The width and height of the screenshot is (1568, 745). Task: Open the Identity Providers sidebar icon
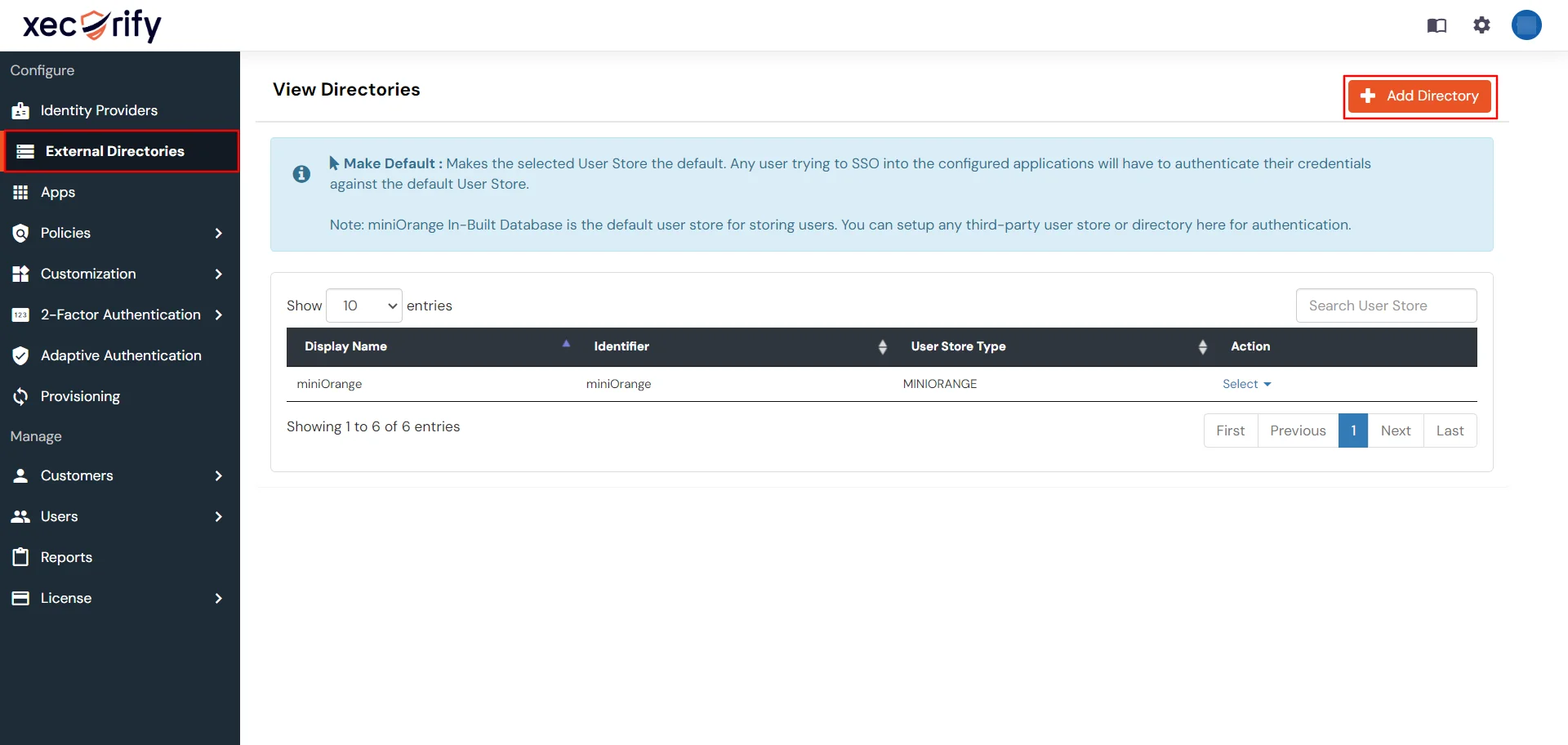point(20,110)
